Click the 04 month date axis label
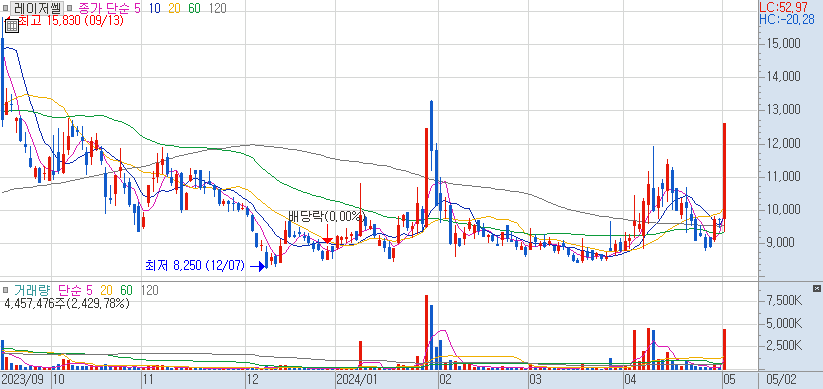This screenshot has height=389, width=823. (x=630, y=379)
